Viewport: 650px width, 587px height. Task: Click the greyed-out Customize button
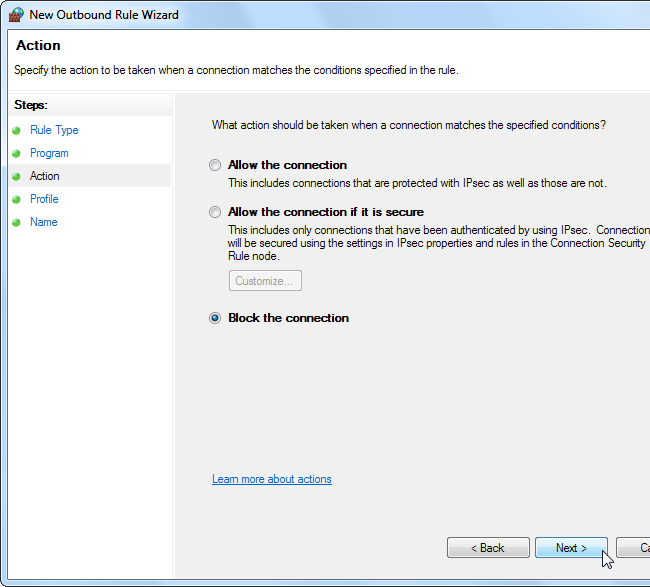265,281
